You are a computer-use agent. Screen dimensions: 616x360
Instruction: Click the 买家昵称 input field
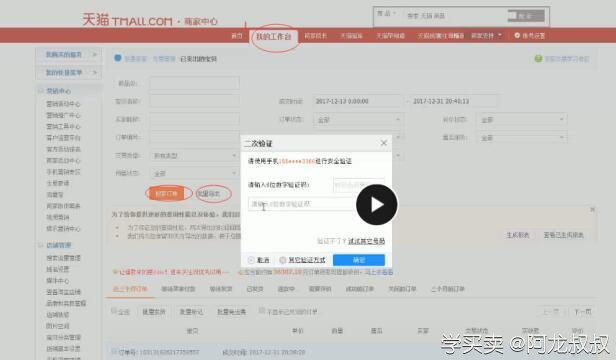tap(194, 119)
